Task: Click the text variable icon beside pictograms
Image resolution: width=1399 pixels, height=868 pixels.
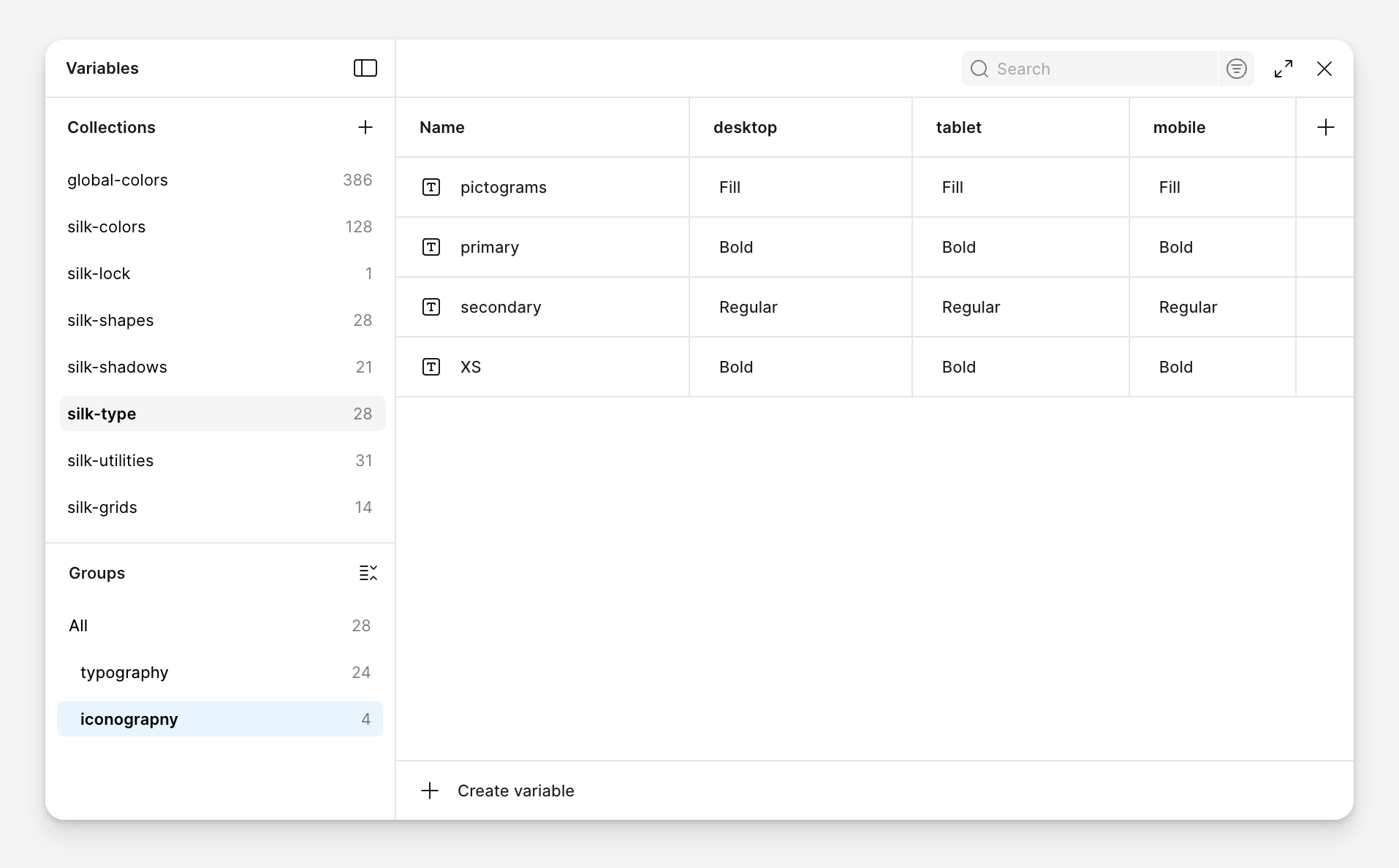Action: point(431,187)
